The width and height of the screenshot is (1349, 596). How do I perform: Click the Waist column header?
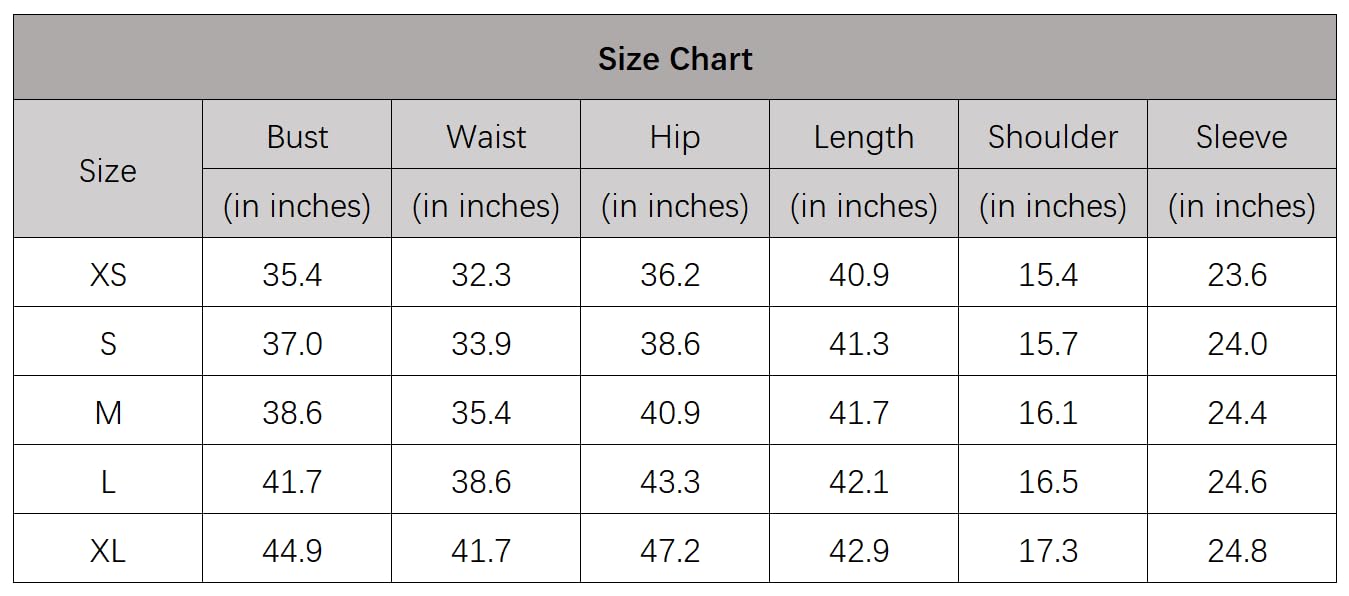[x=486, y=137]
